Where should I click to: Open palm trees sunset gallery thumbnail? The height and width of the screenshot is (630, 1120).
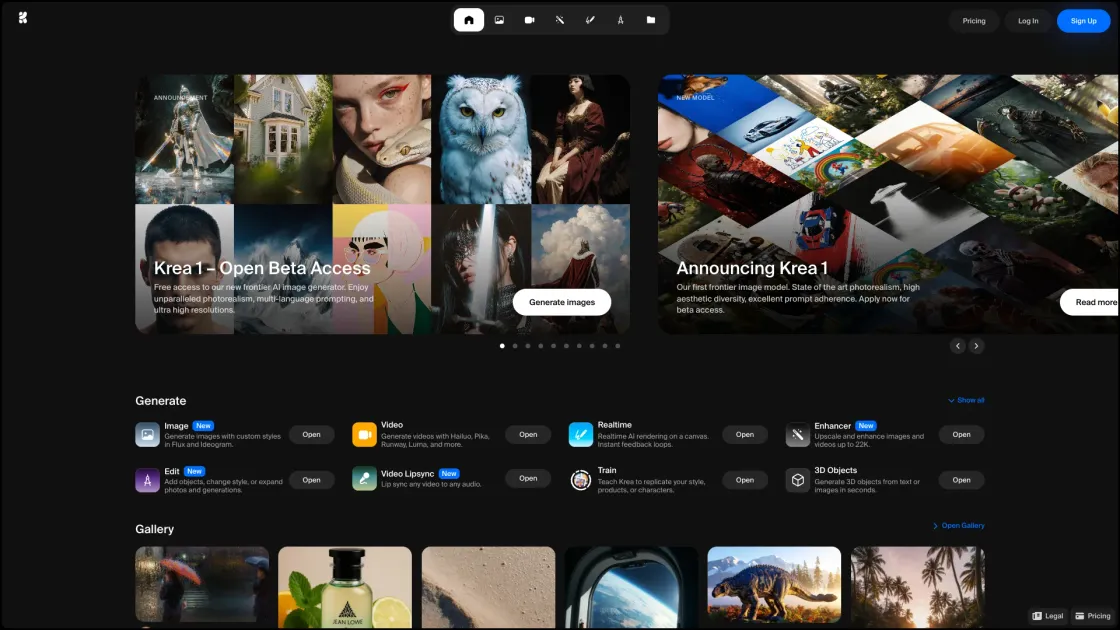(918, 588)
